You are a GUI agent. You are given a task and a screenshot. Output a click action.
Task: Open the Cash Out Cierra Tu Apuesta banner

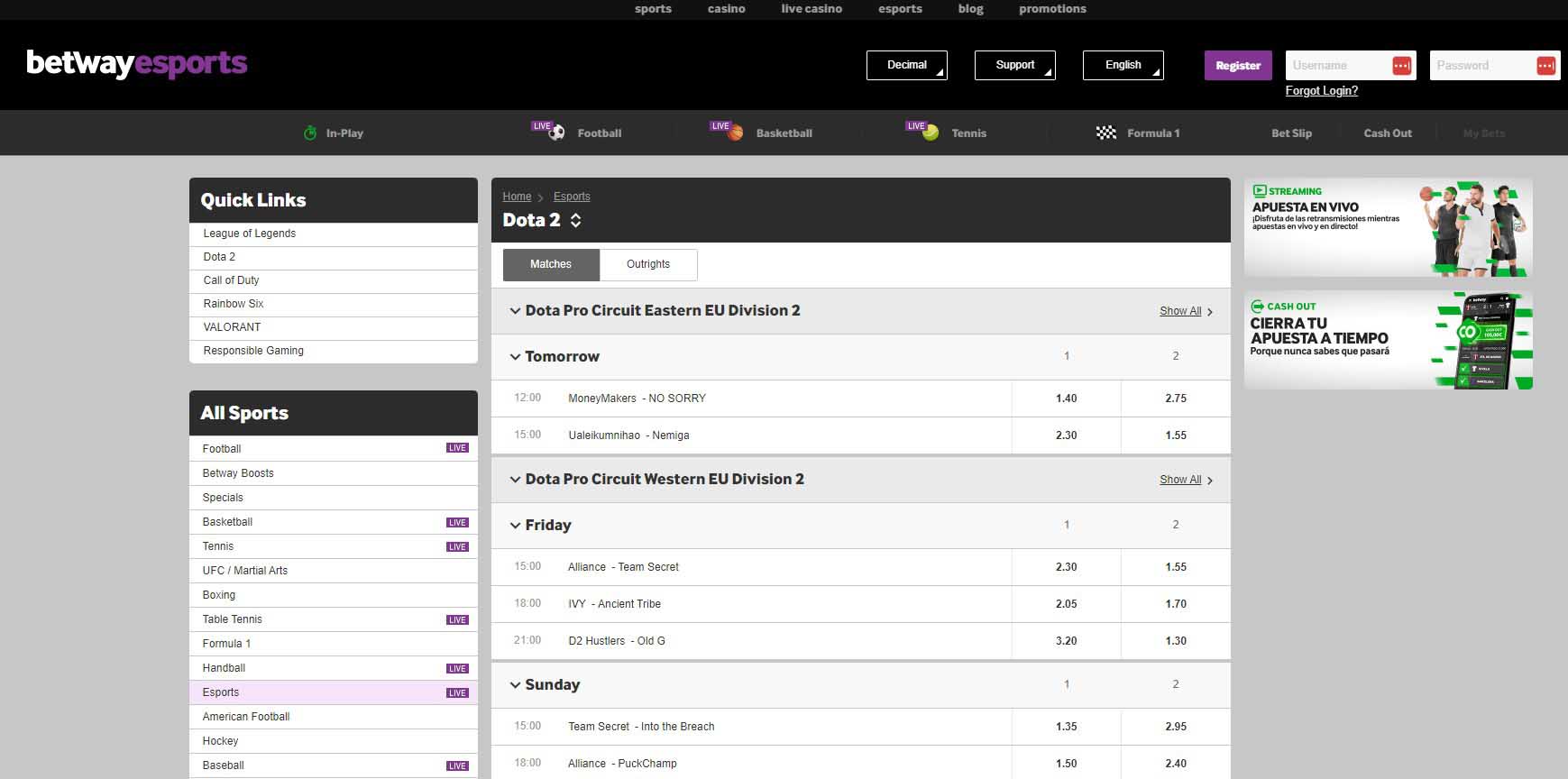tap(1389, 341)
